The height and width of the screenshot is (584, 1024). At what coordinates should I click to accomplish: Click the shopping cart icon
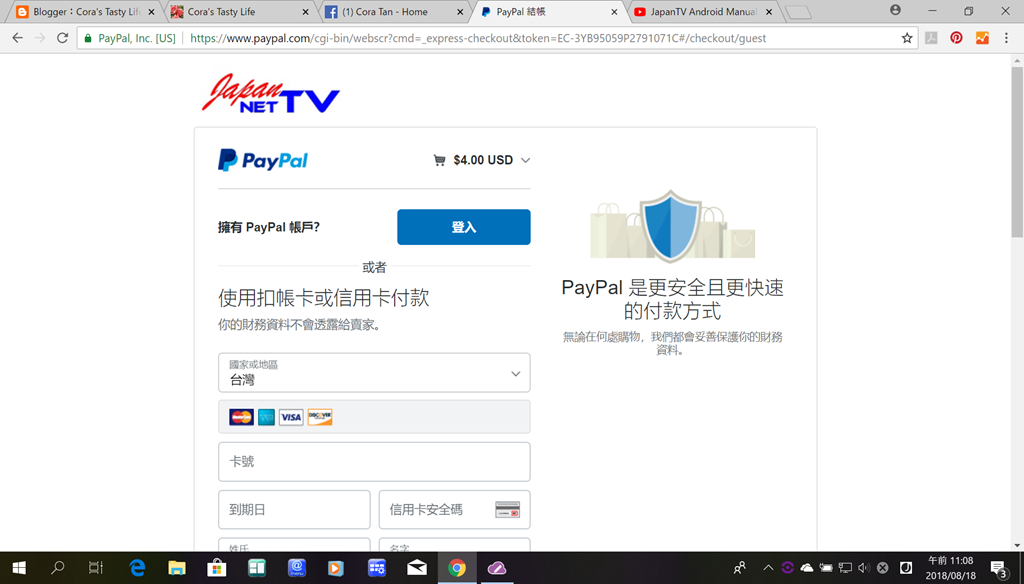(x=440, y=160)
